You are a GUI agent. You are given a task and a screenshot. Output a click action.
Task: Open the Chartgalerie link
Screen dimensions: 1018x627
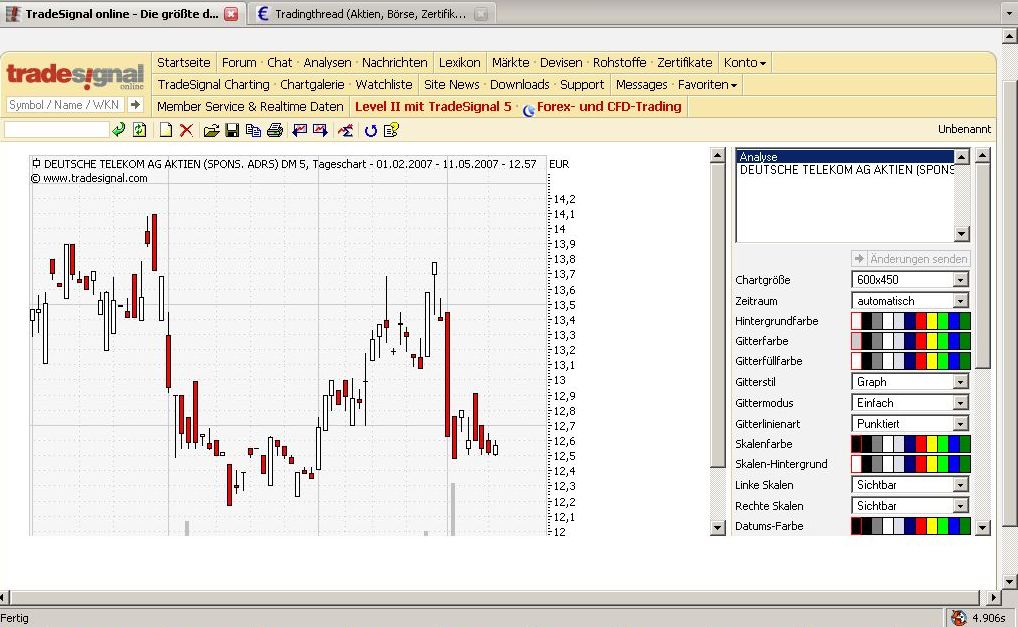coord(312,84)
